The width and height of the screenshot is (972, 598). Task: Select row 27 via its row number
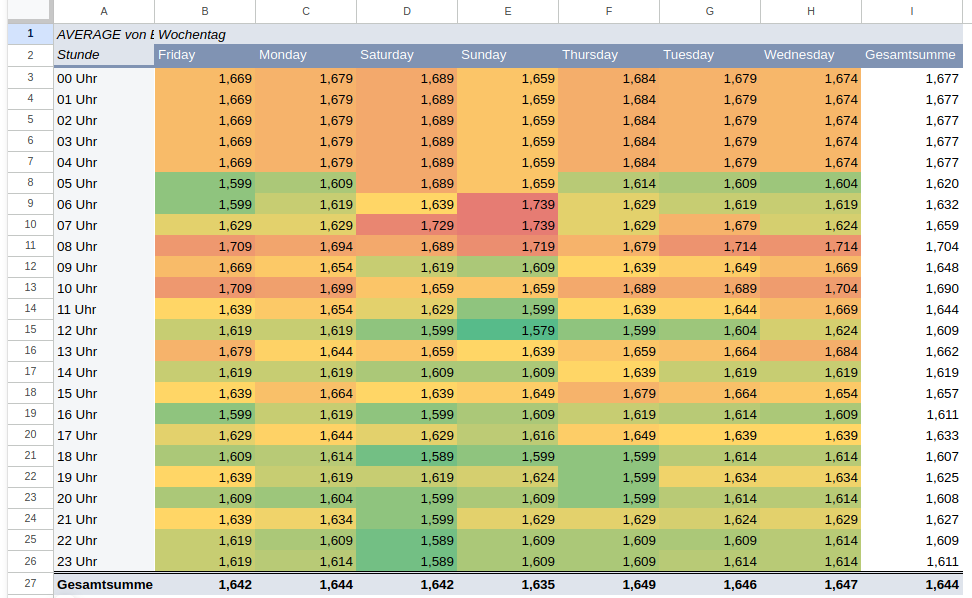click(30, 584)
